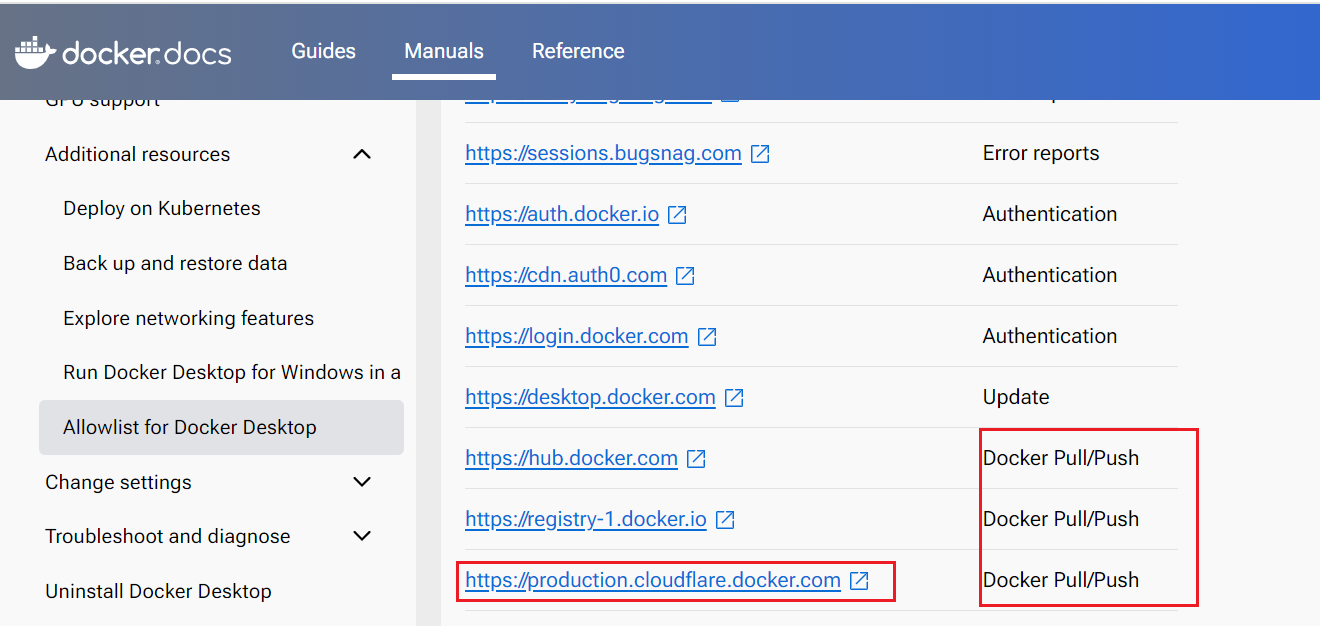
Task: Expand Troubleshoot and diagnose section
Action: tap(362, 536)
